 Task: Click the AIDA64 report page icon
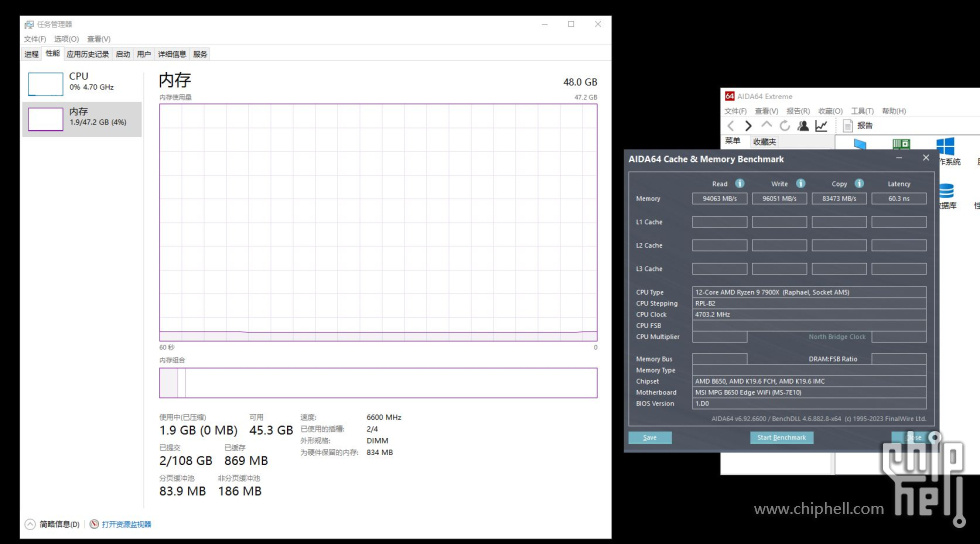tap(848, 126)
